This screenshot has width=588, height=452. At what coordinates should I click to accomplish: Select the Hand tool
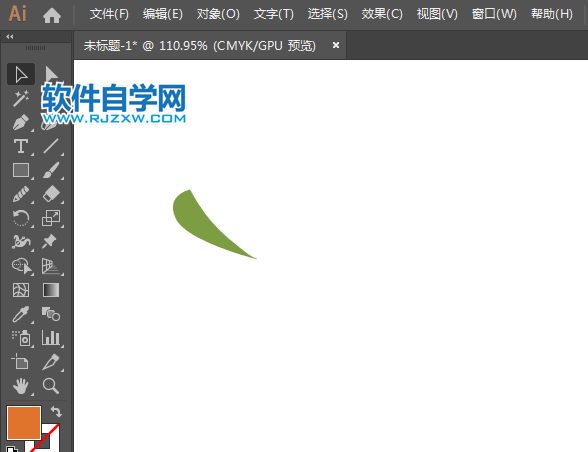pos(21,386)
